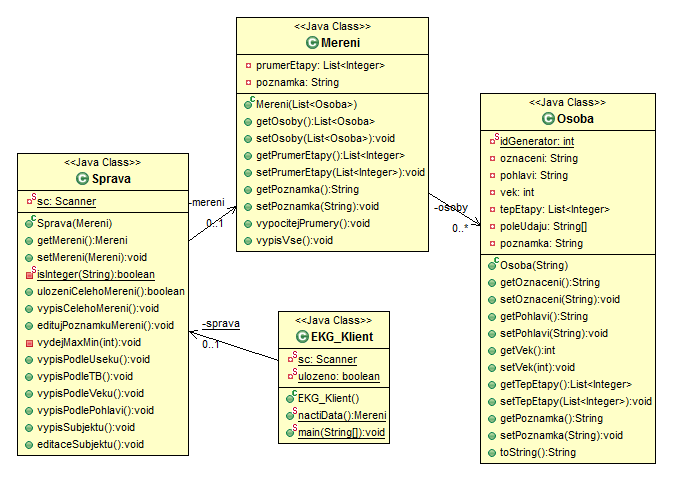This screenshot has height=480, width=673.
Task: Select field tepEtapy: List<Integer>
Action: point(555,210)
